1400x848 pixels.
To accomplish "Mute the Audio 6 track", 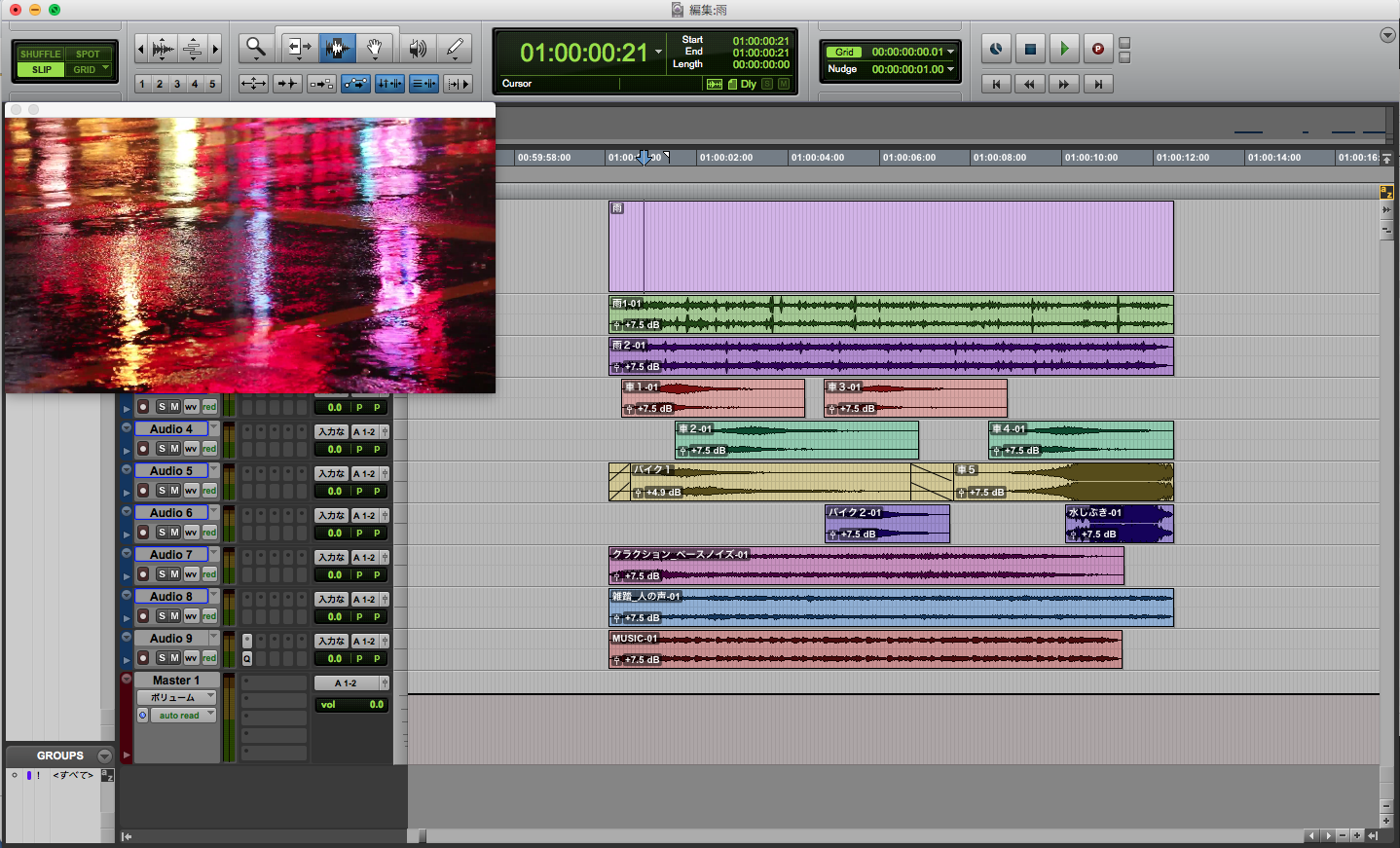I will (175, 533).
